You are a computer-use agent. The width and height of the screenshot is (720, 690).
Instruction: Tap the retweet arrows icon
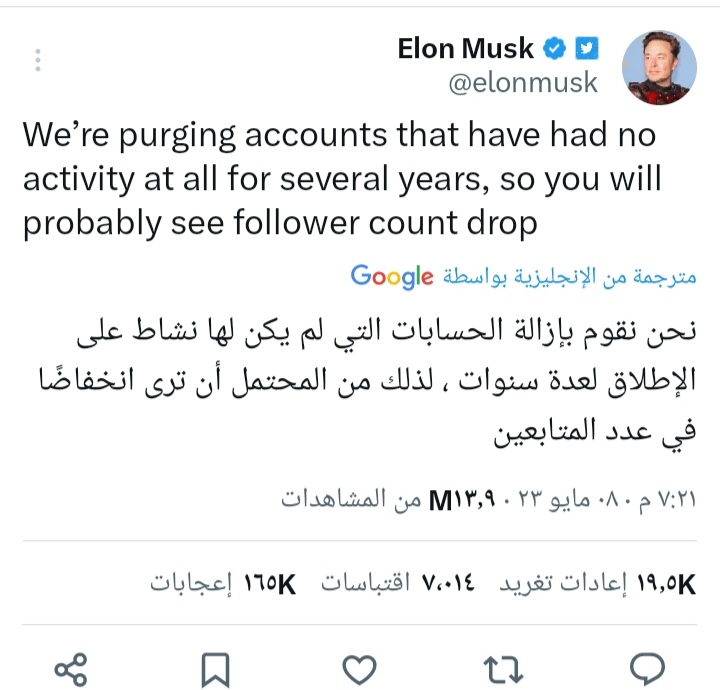pyautogui.click(x=504, y=668)
